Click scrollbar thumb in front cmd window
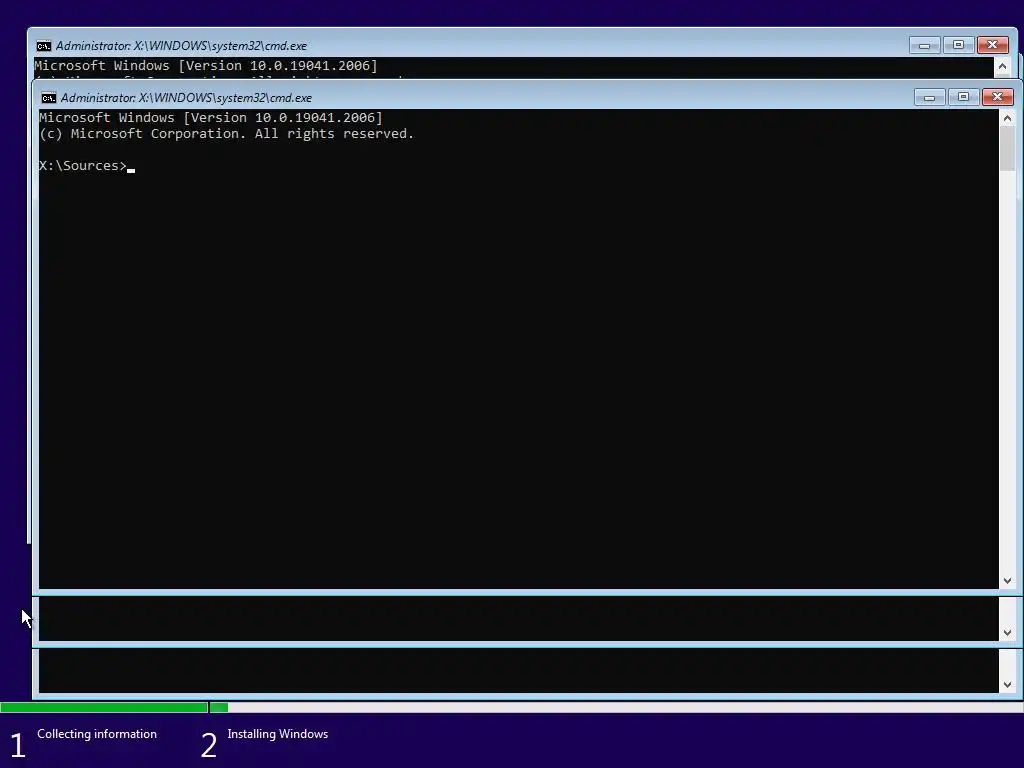 click(x=1007, y=148)
